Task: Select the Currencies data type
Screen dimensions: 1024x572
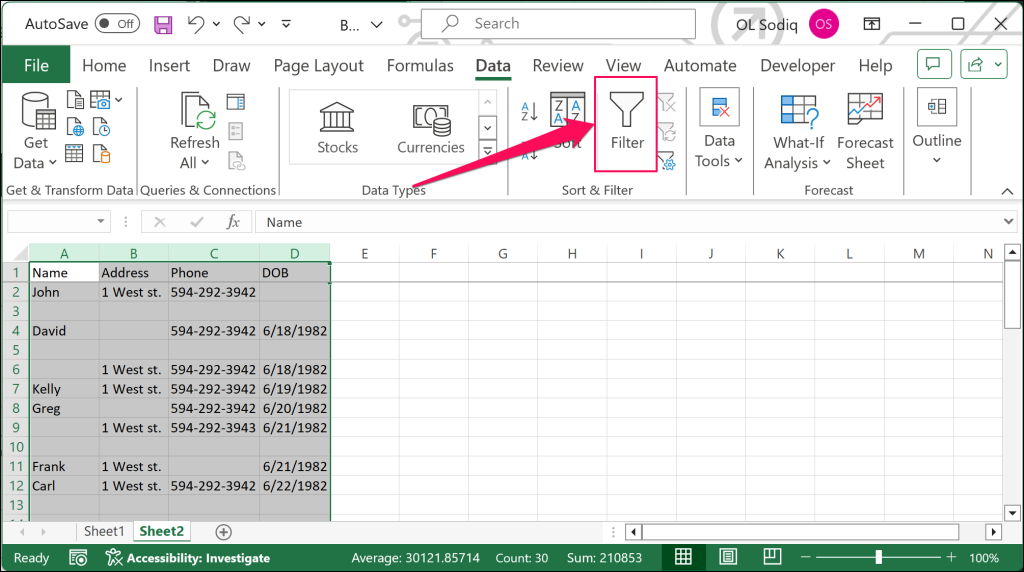Action: [x=430, y=128]
